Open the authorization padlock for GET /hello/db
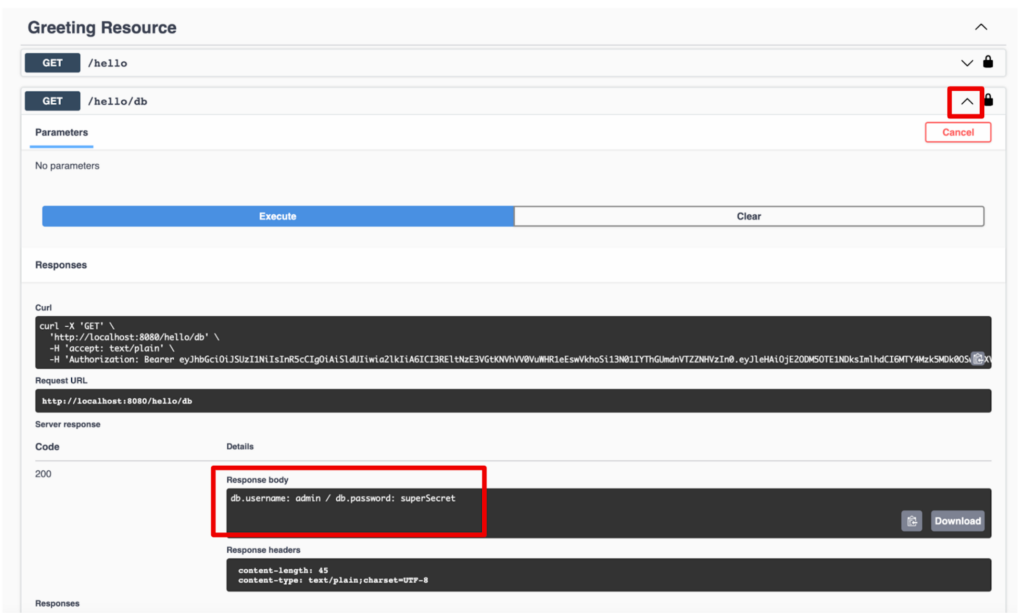The image size is (1024, 613). tap(987, 100)
